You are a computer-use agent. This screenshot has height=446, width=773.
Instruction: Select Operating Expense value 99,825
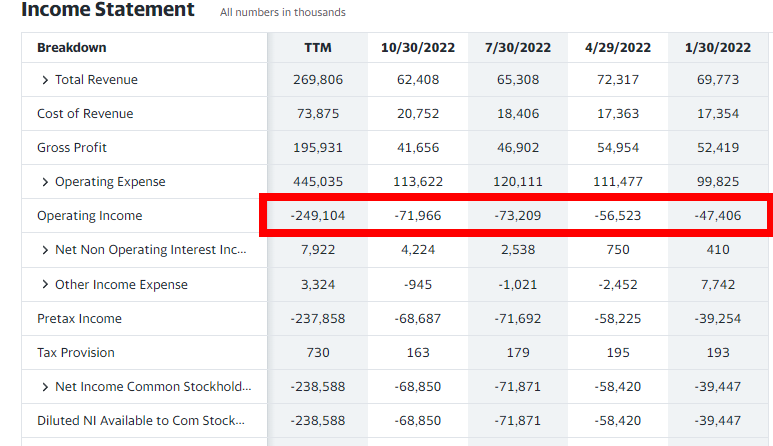(x=718, y=182)
